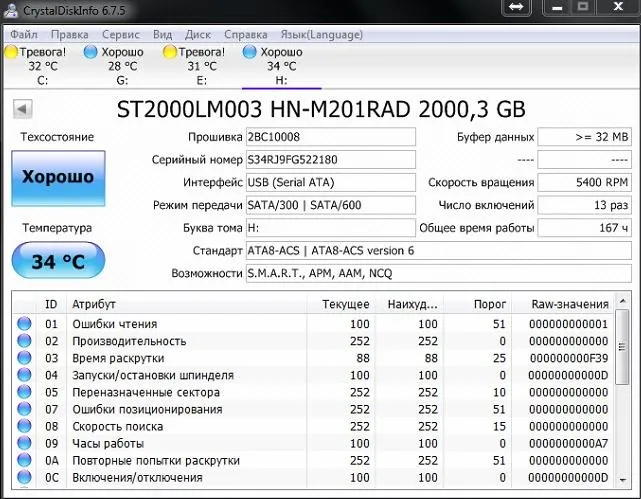Viewport: 641px width, 499px height.
Task: Click the Возможности field S.M.A.R.T., APM
Action: pos(439,273)
